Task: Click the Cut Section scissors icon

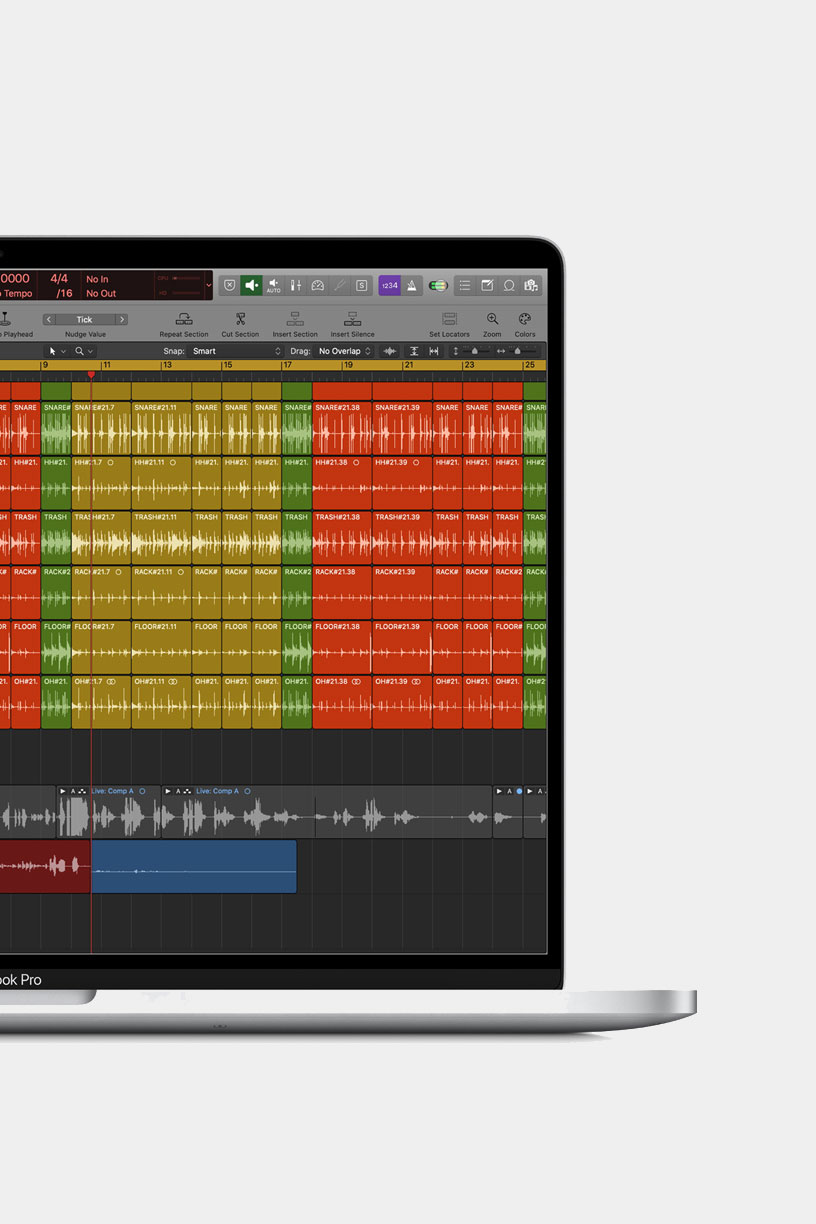Action: [240, 319]
